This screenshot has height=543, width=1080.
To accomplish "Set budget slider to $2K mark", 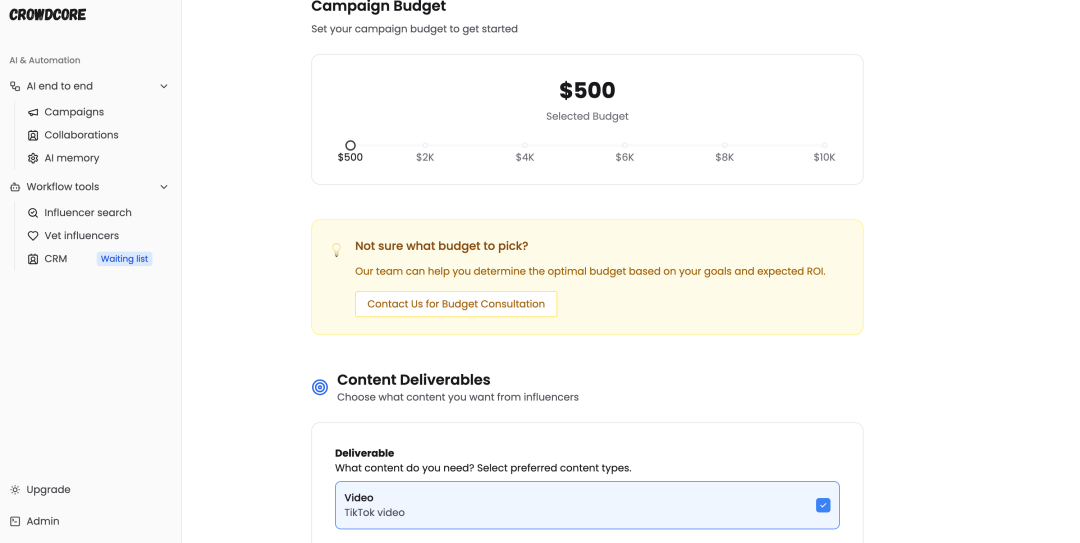I will click(x=425, y=145).
